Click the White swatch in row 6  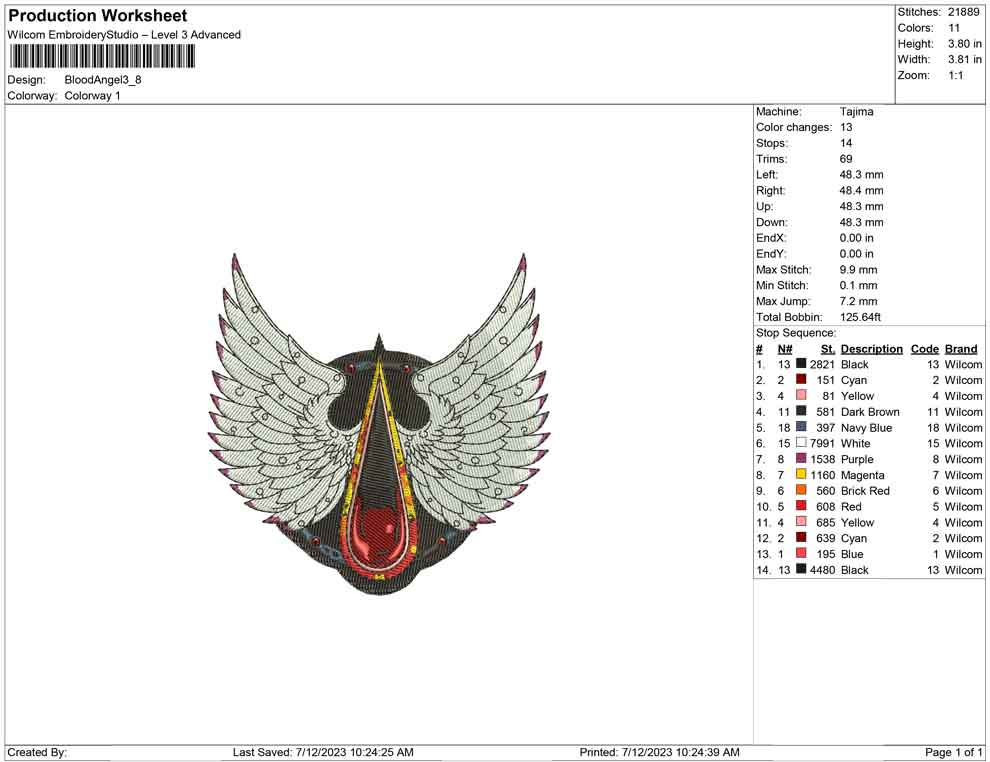(801, 443)
